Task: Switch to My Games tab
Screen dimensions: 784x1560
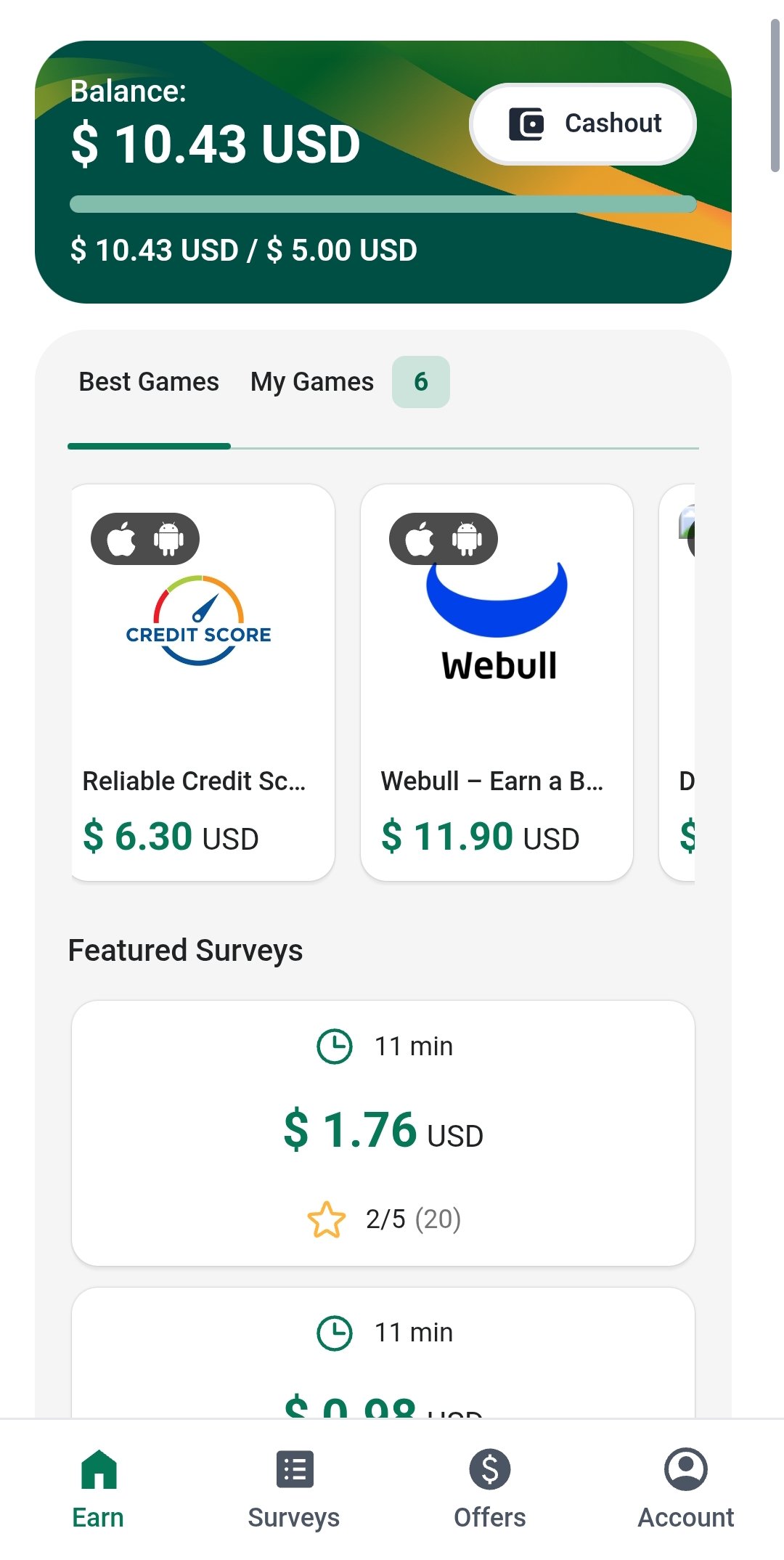Action: pyautogui.click(x=312, y=382)
